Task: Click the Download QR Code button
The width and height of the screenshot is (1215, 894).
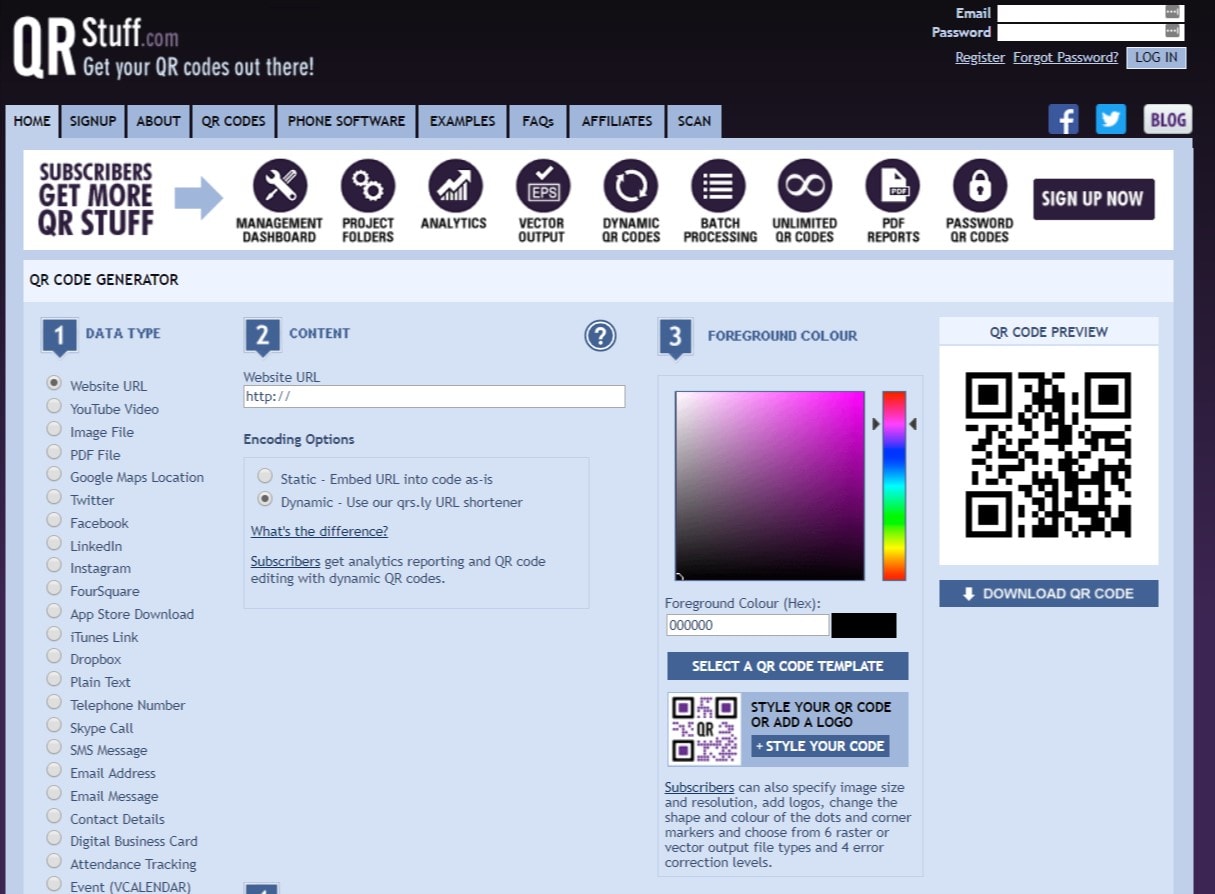Action: tap(1048, 594)
